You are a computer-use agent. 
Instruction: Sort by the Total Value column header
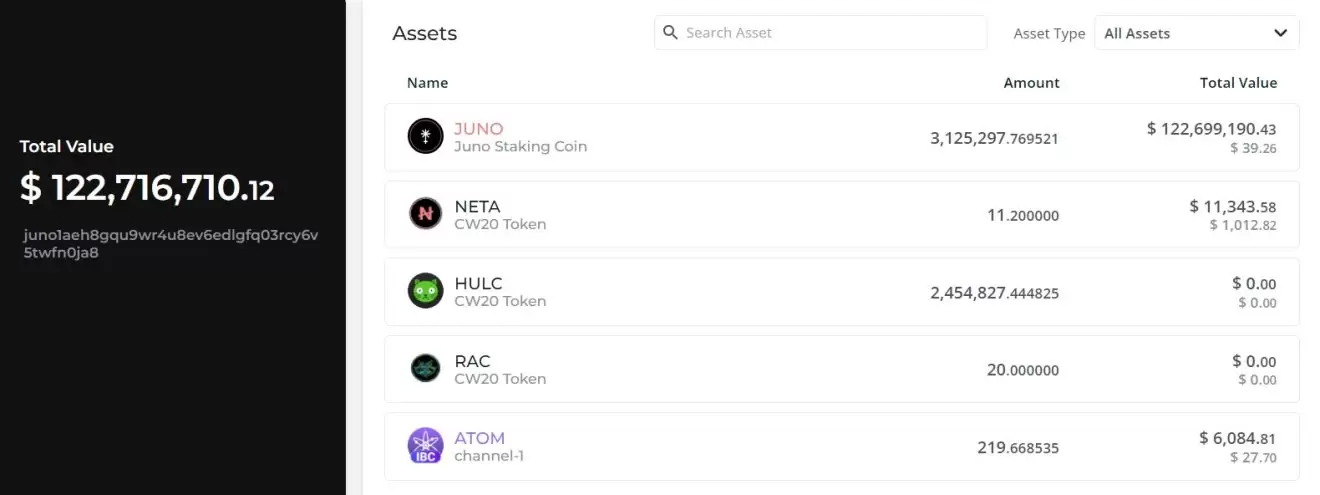[1238, 83]
